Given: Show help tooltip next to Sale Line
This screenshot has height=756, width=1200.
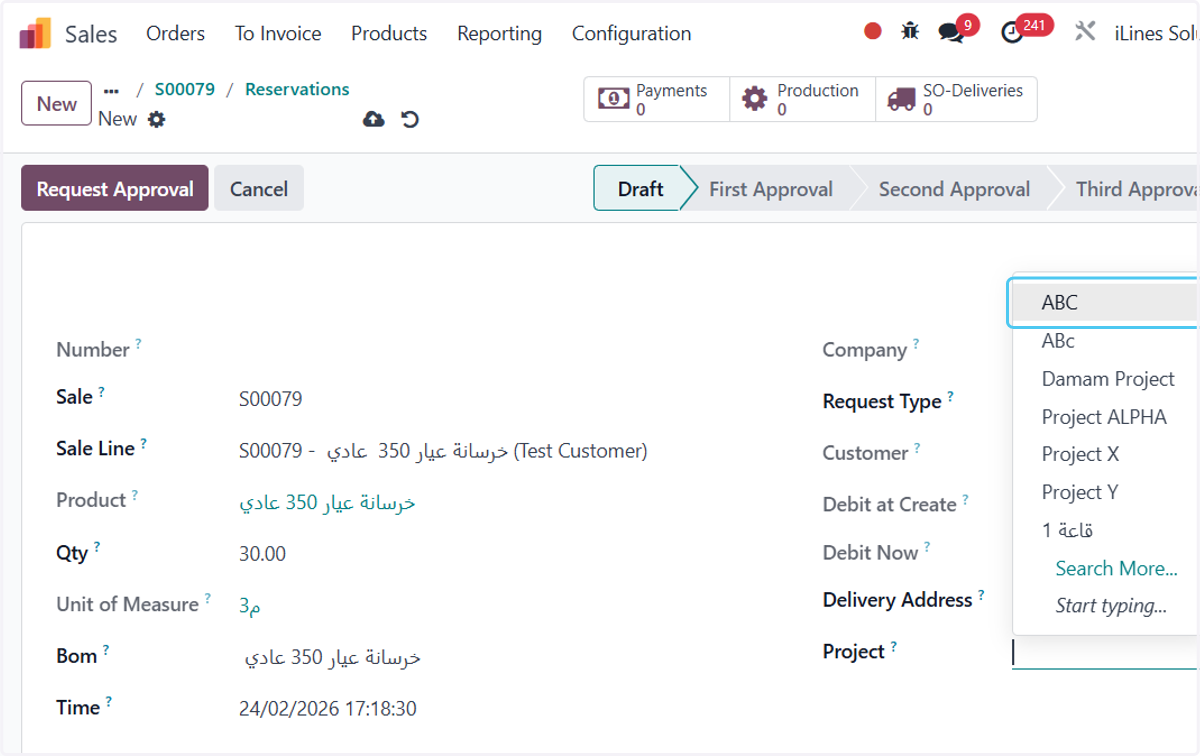Looking at the screenshot, I should 143,443.
